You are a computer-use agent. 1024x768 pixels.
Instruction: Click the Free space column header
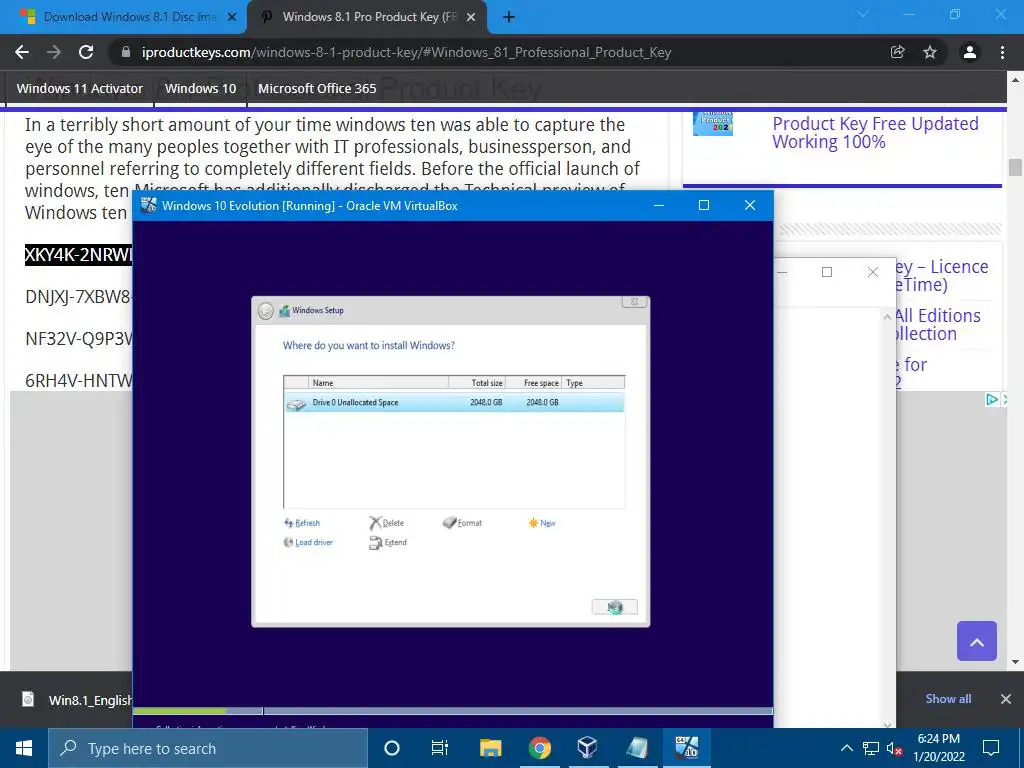tap(534, 383)
